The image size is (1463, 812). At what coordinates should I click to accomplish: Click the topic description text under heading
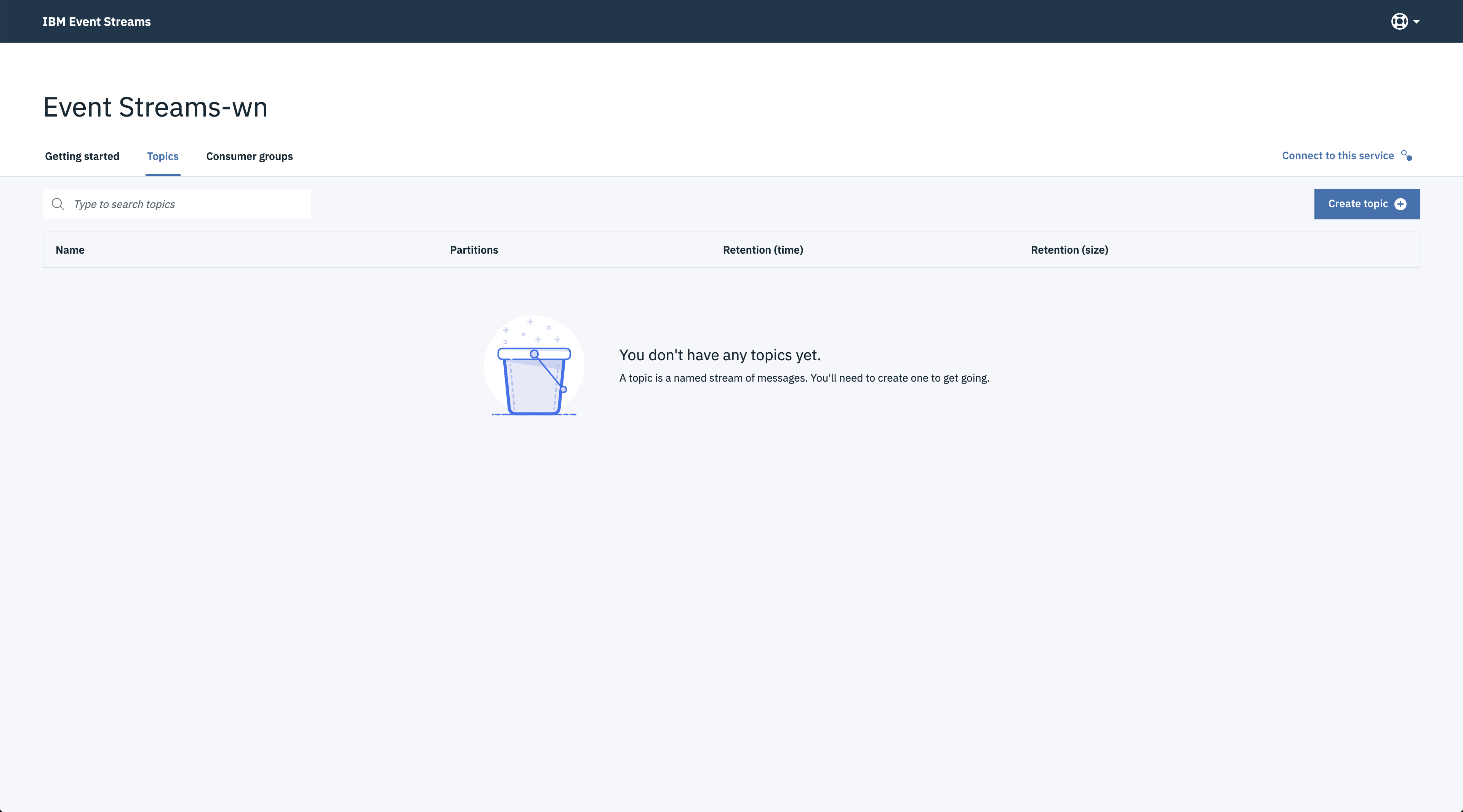click(x=804, y=378)
